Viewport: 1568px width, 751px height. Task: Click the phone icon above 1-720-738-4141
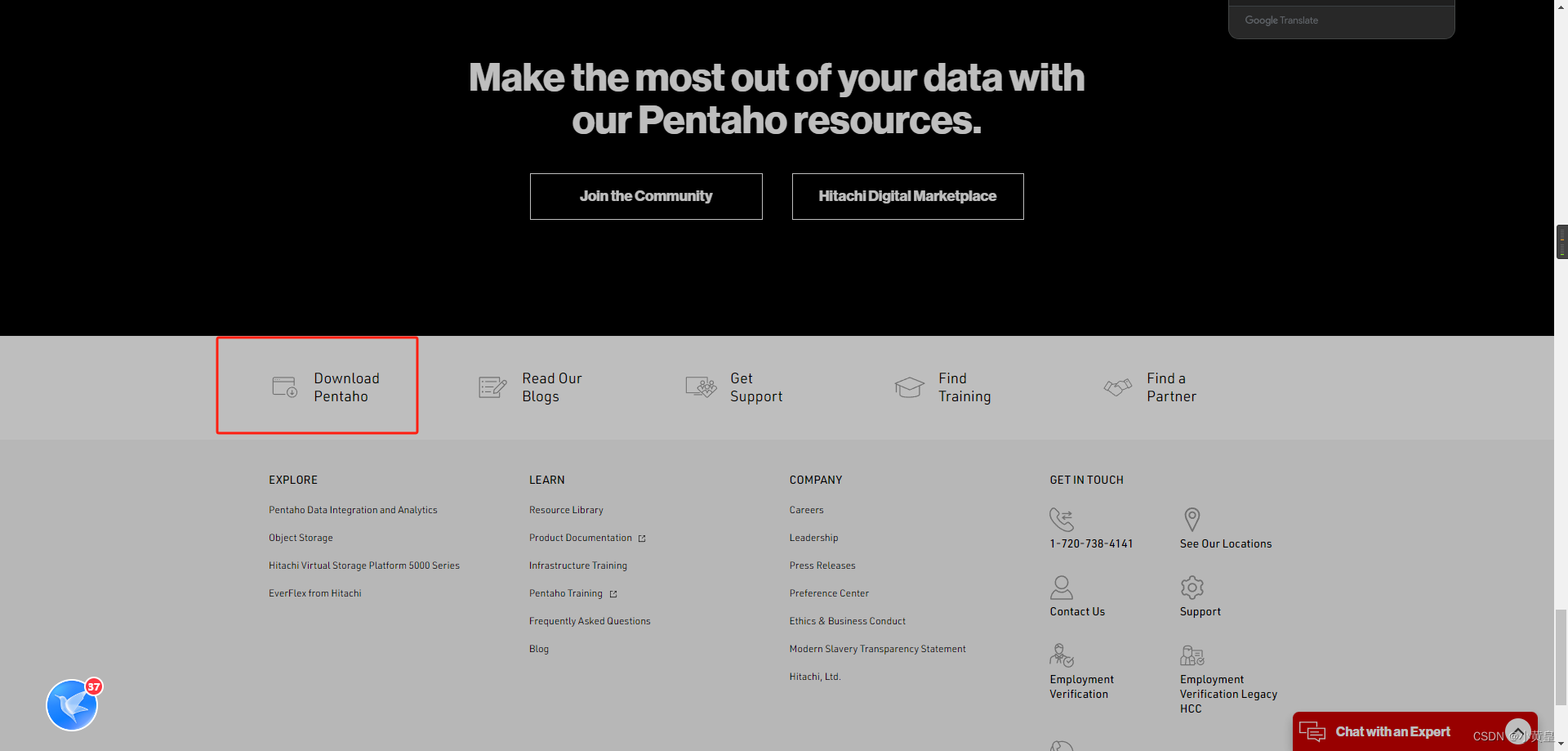point(1062,520)
